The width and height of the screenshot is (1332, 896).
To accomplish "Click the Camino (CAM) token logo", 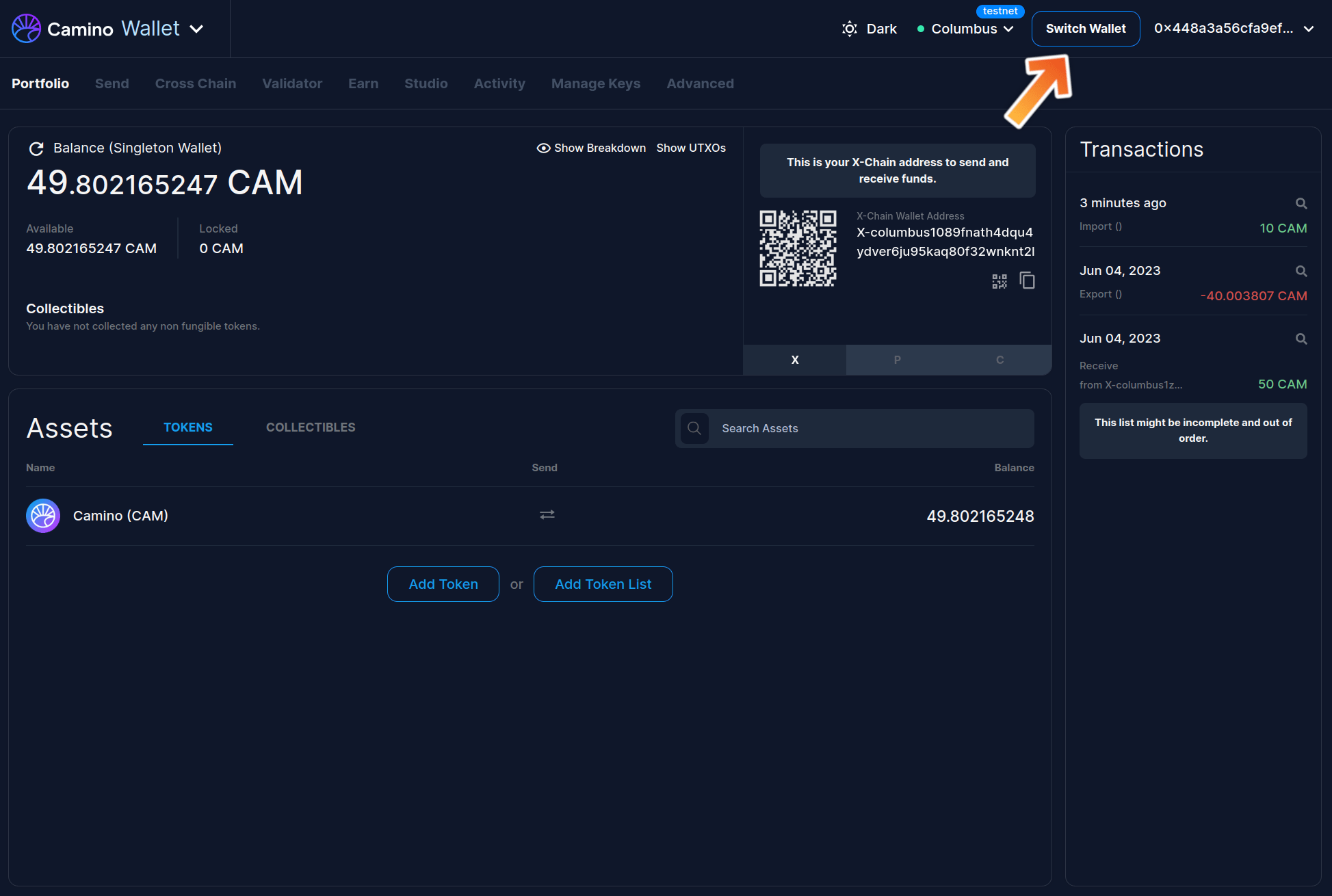I will coord(42,515).
